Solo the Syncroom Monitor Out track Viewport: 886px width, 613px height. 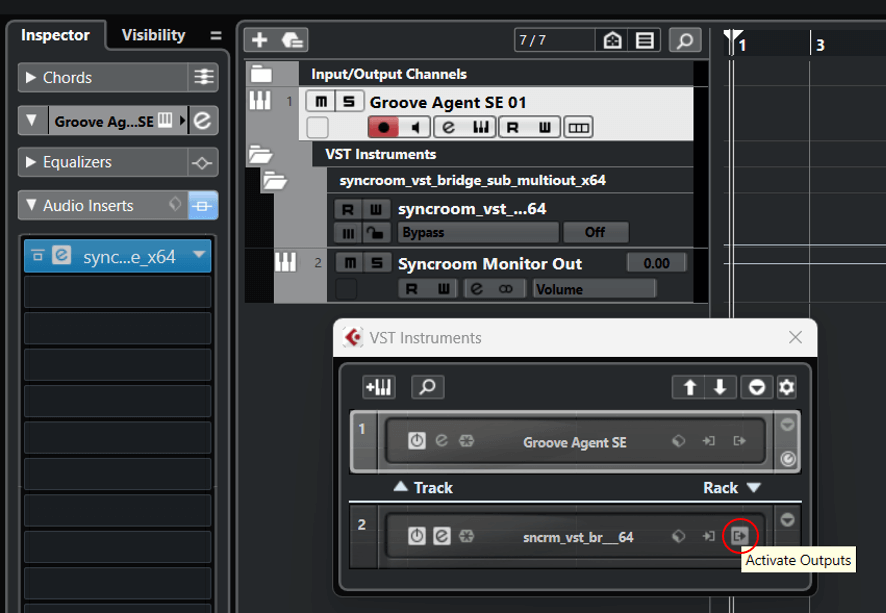point(376,263)
